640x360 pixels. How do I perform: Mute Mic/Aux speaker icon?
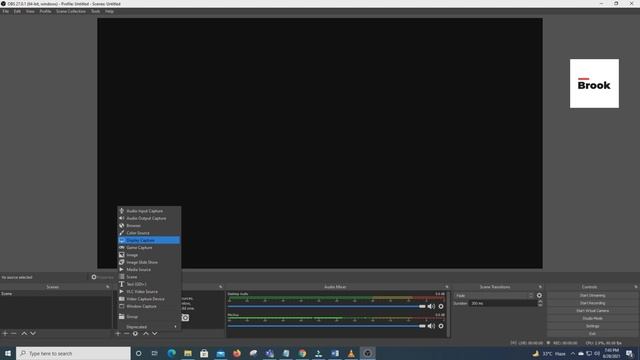coord(431,326)
